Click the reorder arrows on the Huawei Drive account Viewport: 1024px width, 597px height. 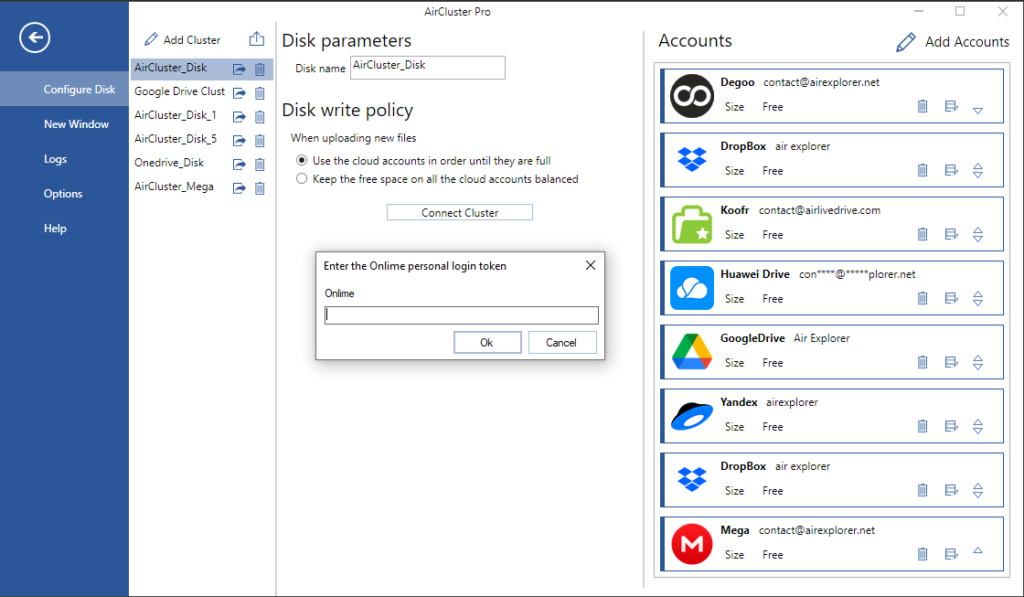point(978,298)
